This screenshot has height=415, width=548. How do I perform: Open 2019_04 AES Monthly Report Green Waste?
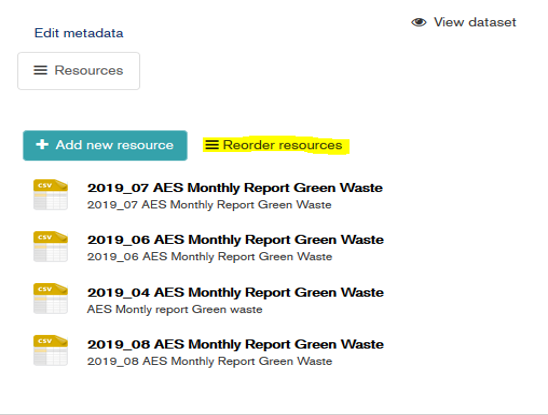coord(236,292)
